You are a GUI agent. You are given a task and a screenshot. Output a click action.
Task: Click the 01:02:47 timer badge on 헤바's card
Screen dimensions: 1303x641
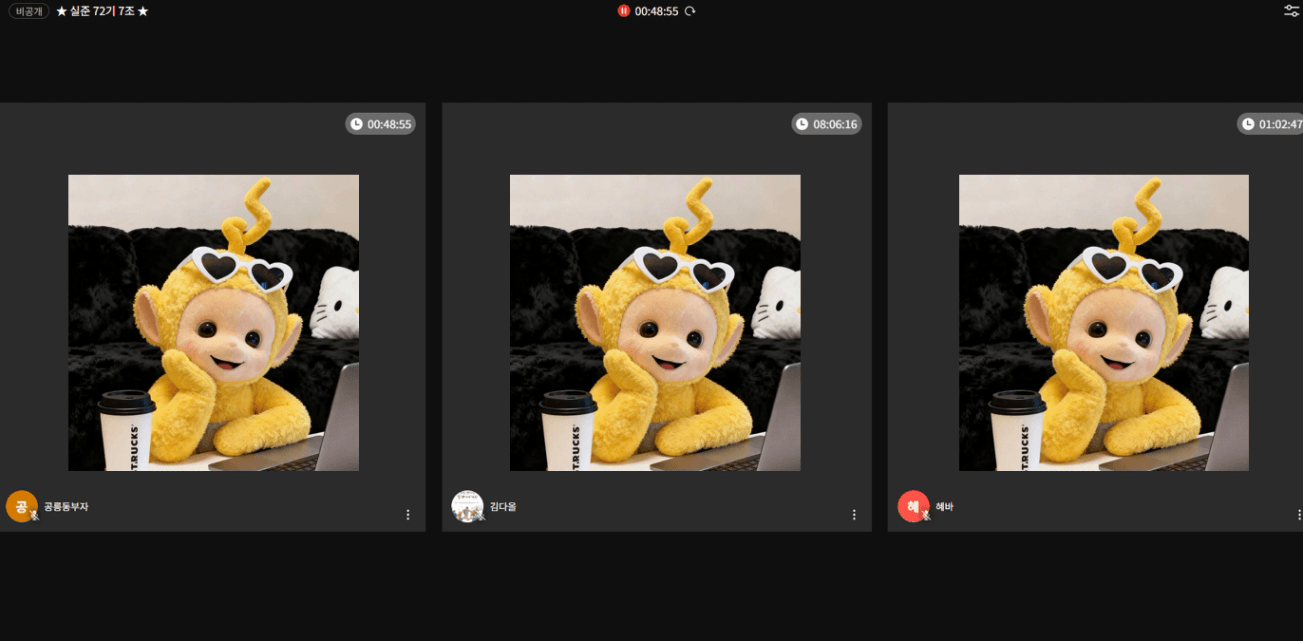pyautogui.click(x=1270, y=124)
